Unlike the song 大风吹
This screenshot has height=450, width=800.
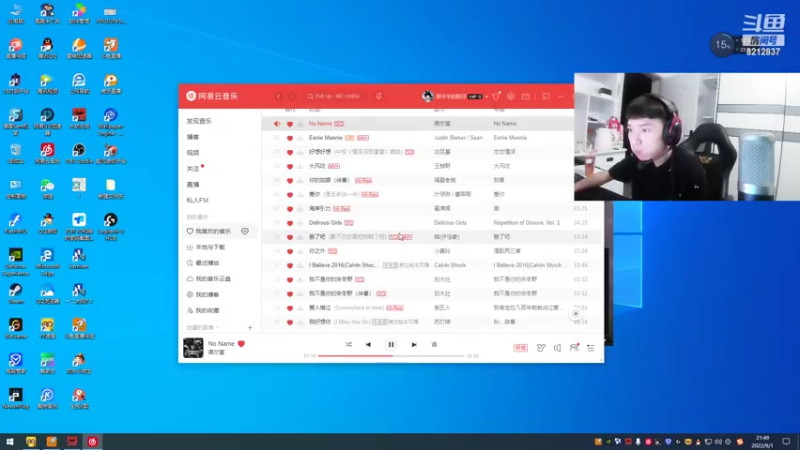pyautogui.click(x=290, y=166)
